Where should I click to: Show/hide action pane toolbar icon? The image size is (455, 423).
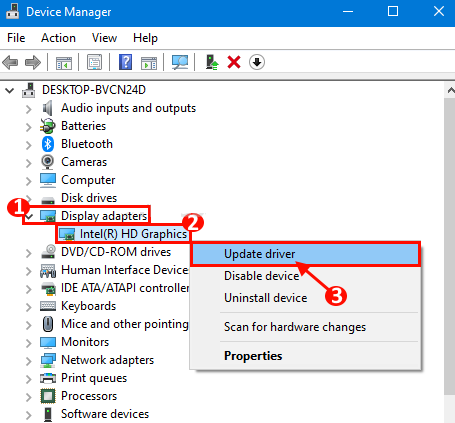[x=149, y=62]
